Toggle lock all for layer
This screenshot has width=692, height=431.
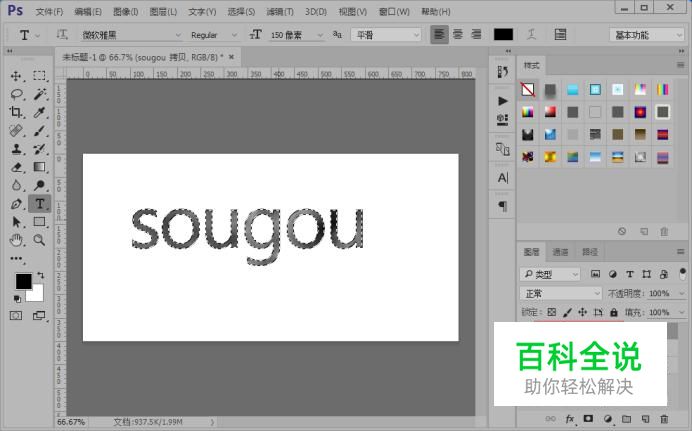point(614,312)
